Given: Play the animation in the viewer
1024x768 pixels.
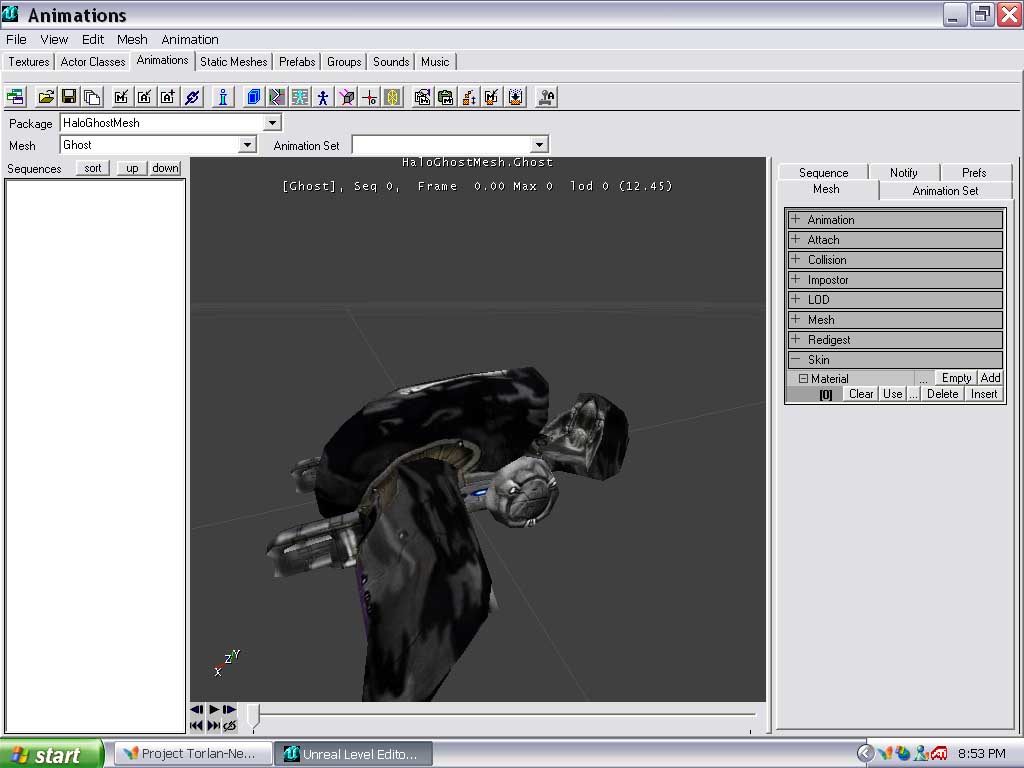Looking at the screenshot, I should tap(214, 709).
